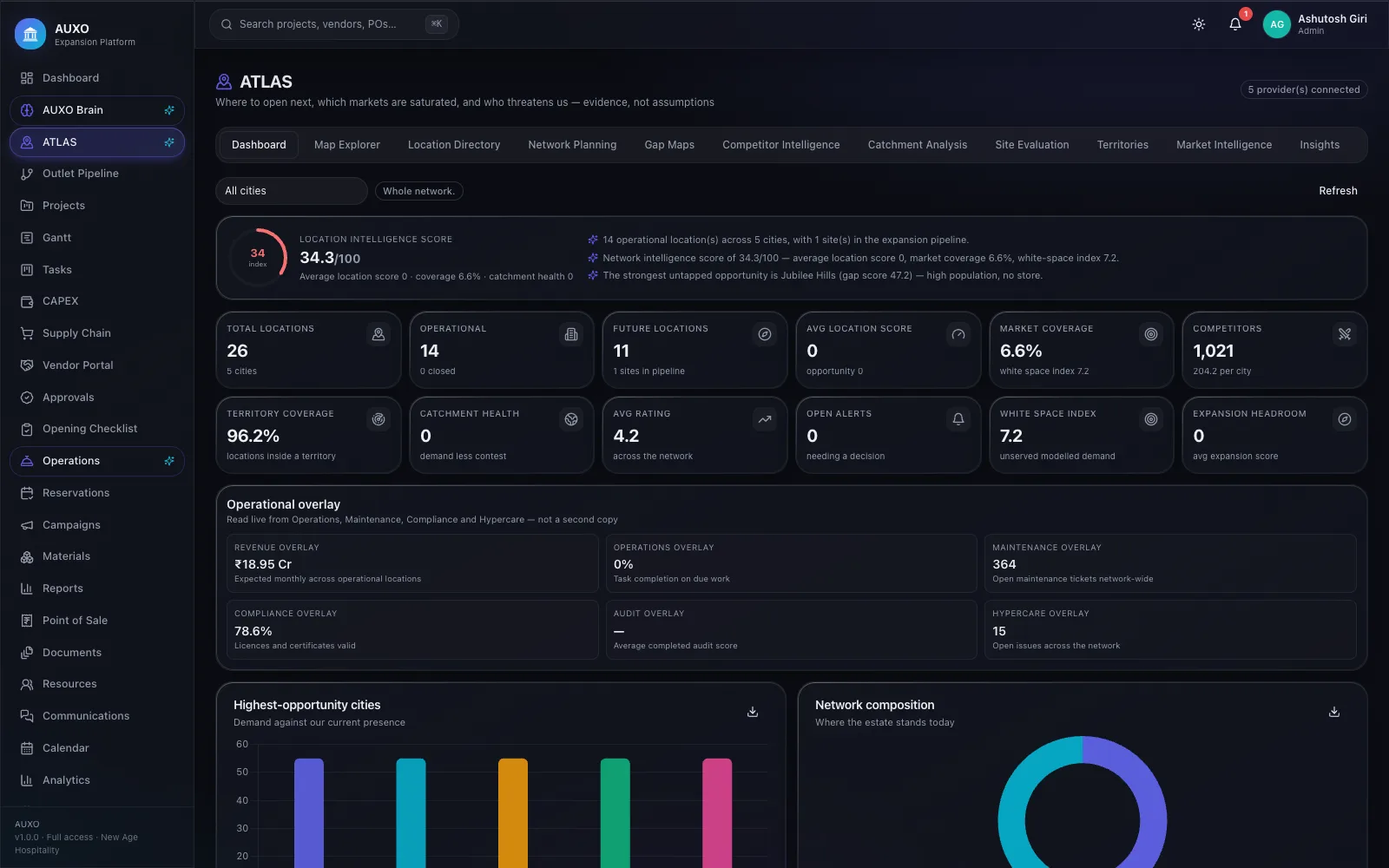Open notifications bell icon
1389x868 pixels.
point(1235,24)
